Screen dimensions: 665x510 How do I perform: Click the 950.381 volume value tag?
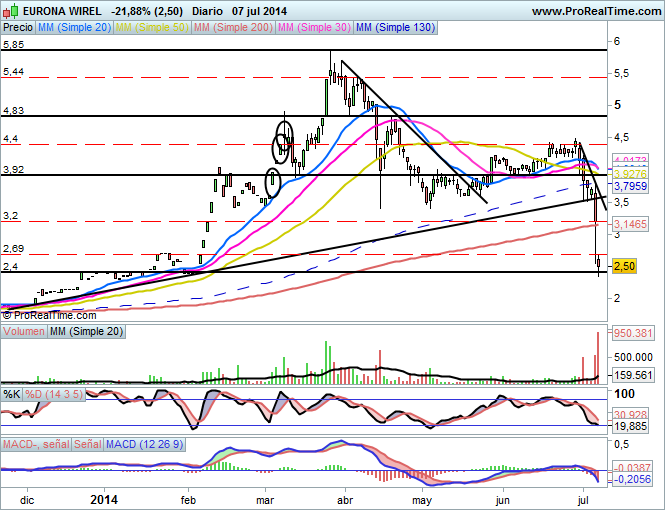(x=632, y=333)
